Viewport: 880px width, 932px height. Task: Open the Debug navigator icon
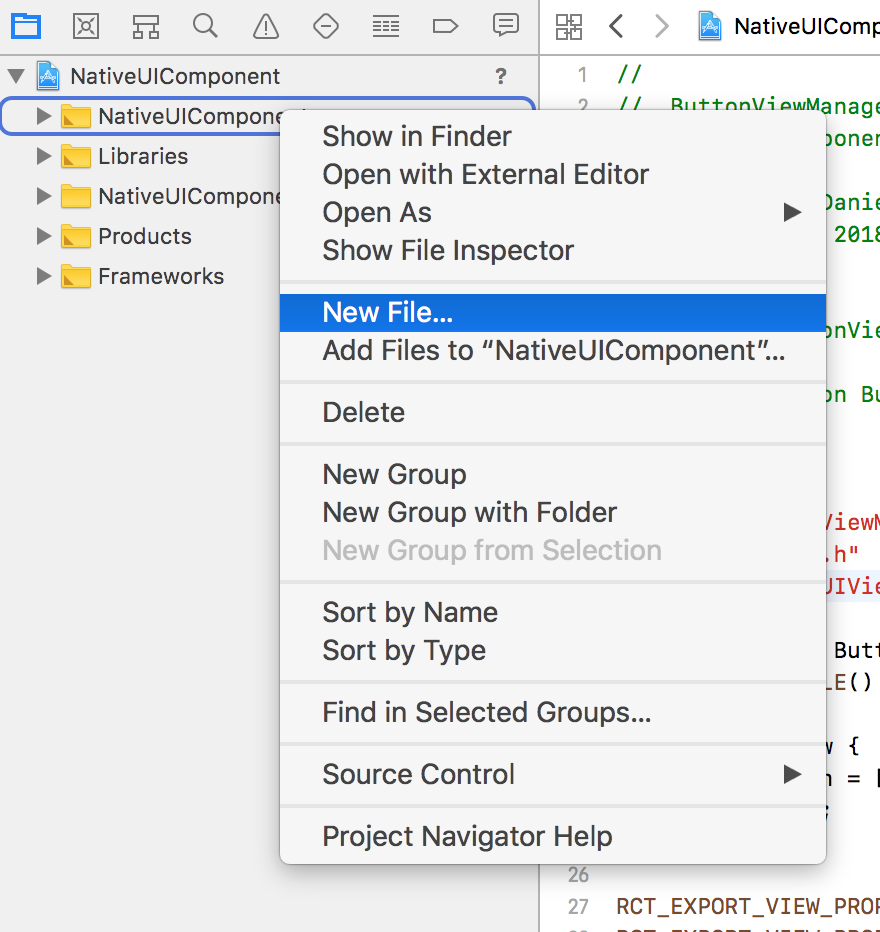(x=386, y=26)
